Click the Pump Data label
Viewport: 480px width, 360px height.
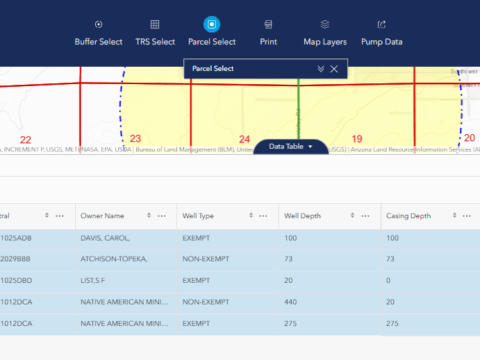[382, 42]
